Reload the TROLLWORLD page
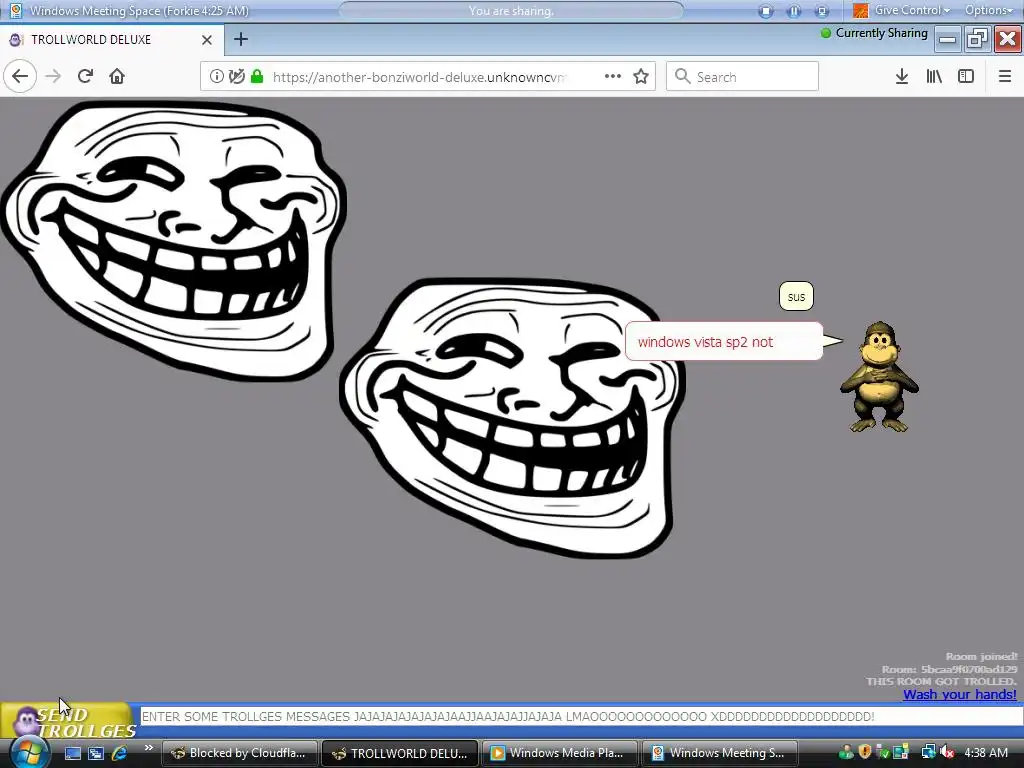 [85, 76]
